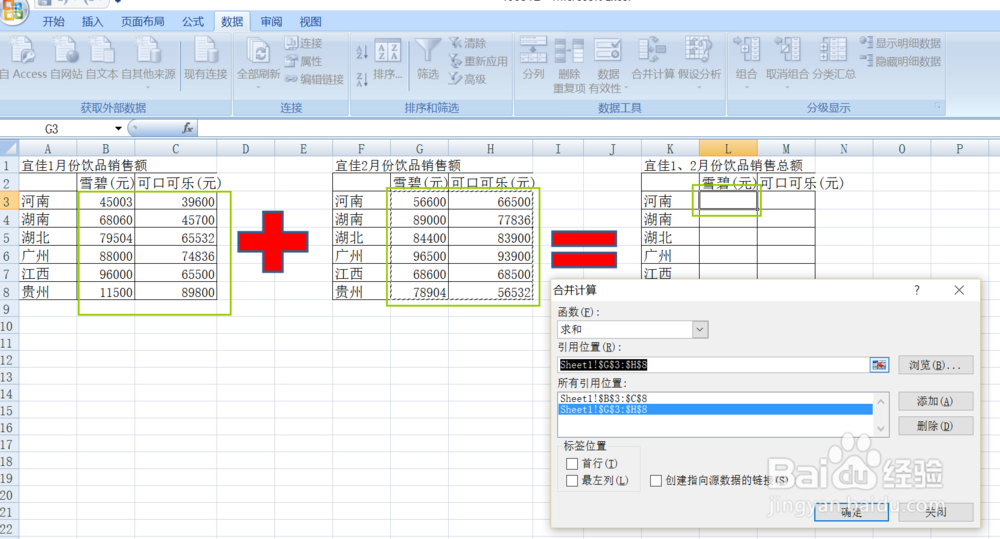Select reference Sheet1!$G$3:$H$8 in list
Screen dimensions: 1000x539
coord(715,410)
